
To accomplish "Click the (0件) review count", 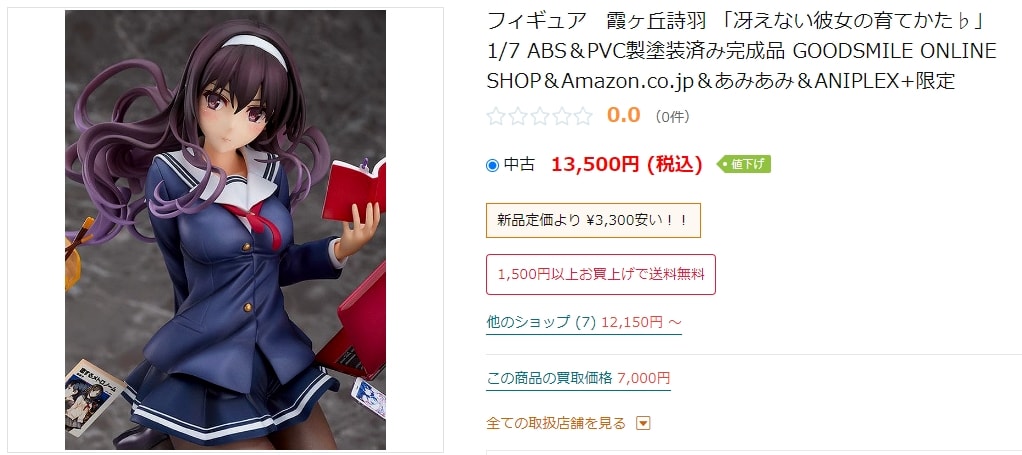I will coord(672,117).
